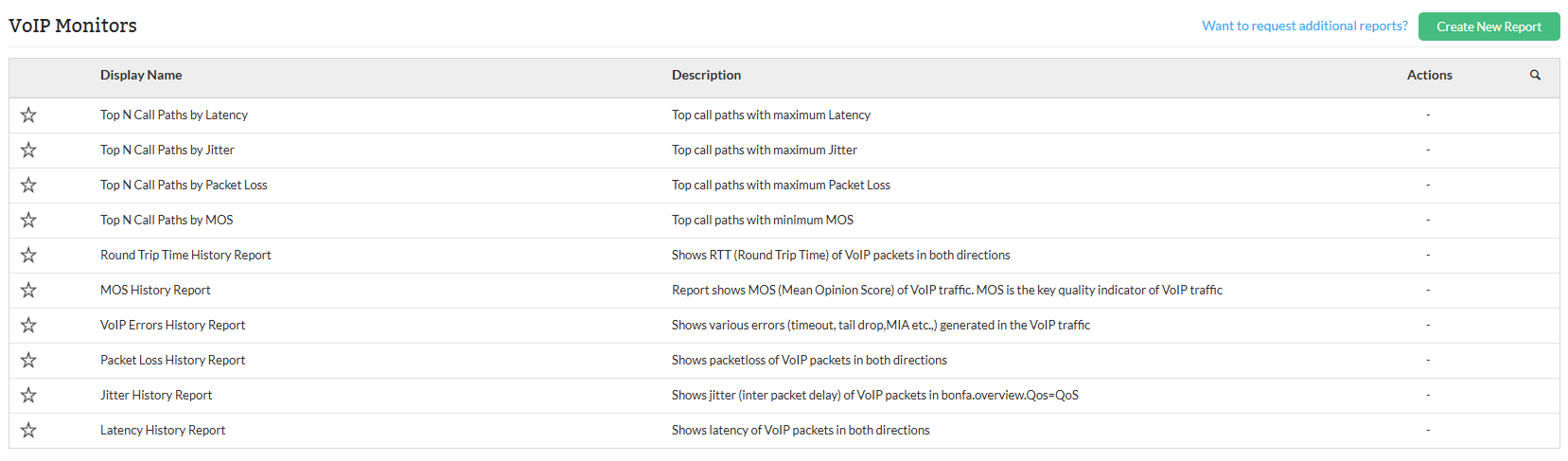The image size is (1568, 461).
Task: Click star icon next to Packet Loss History Report
Action: point(28,361)
